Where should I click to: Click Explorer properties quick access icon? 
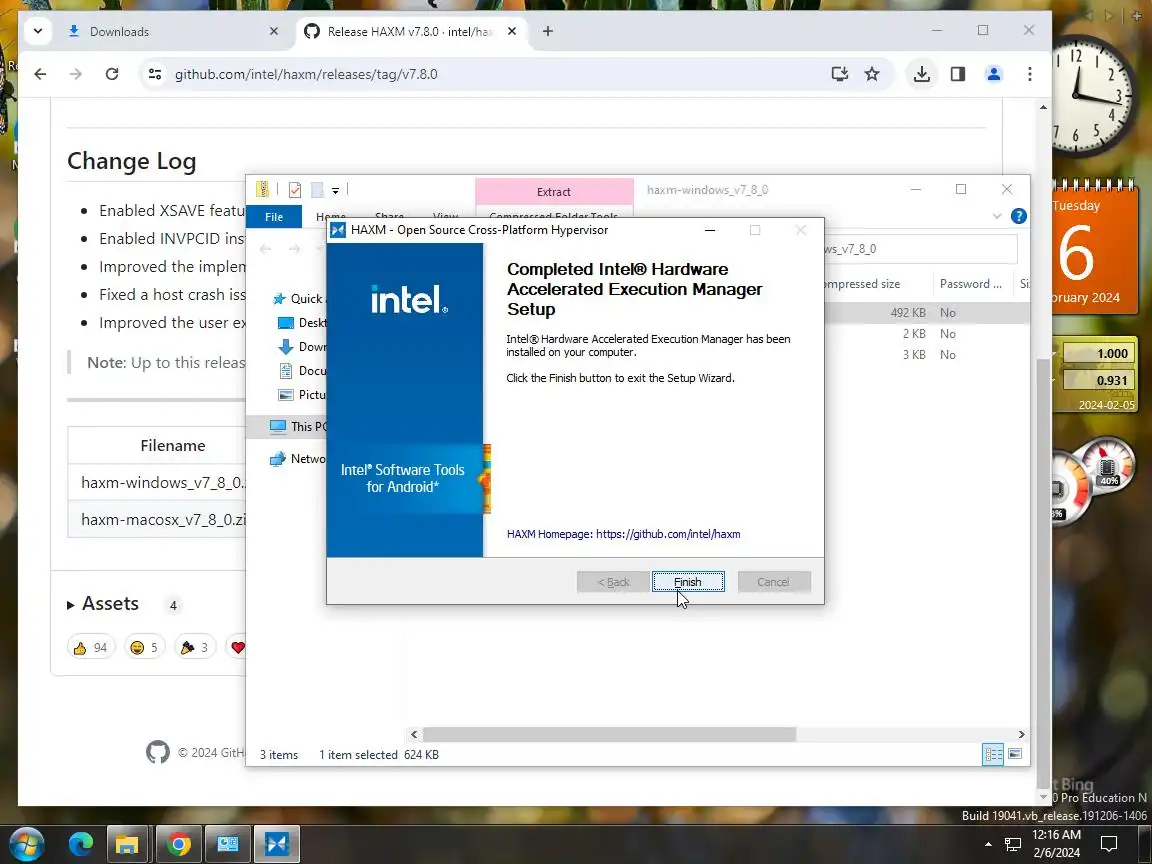coord(295,190)
